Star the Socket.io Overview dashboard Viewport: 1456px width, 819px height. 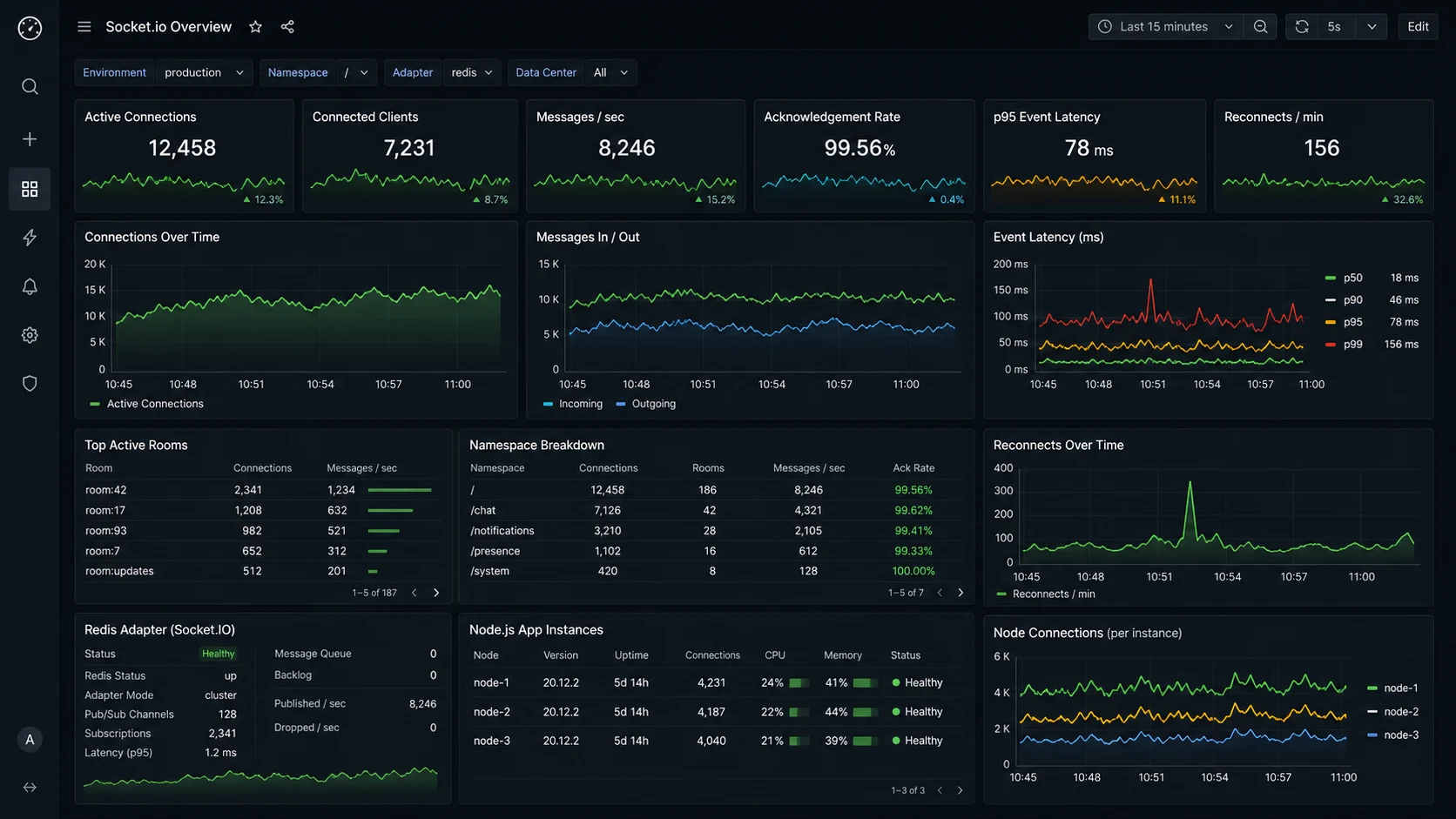(x=255, y=27)
